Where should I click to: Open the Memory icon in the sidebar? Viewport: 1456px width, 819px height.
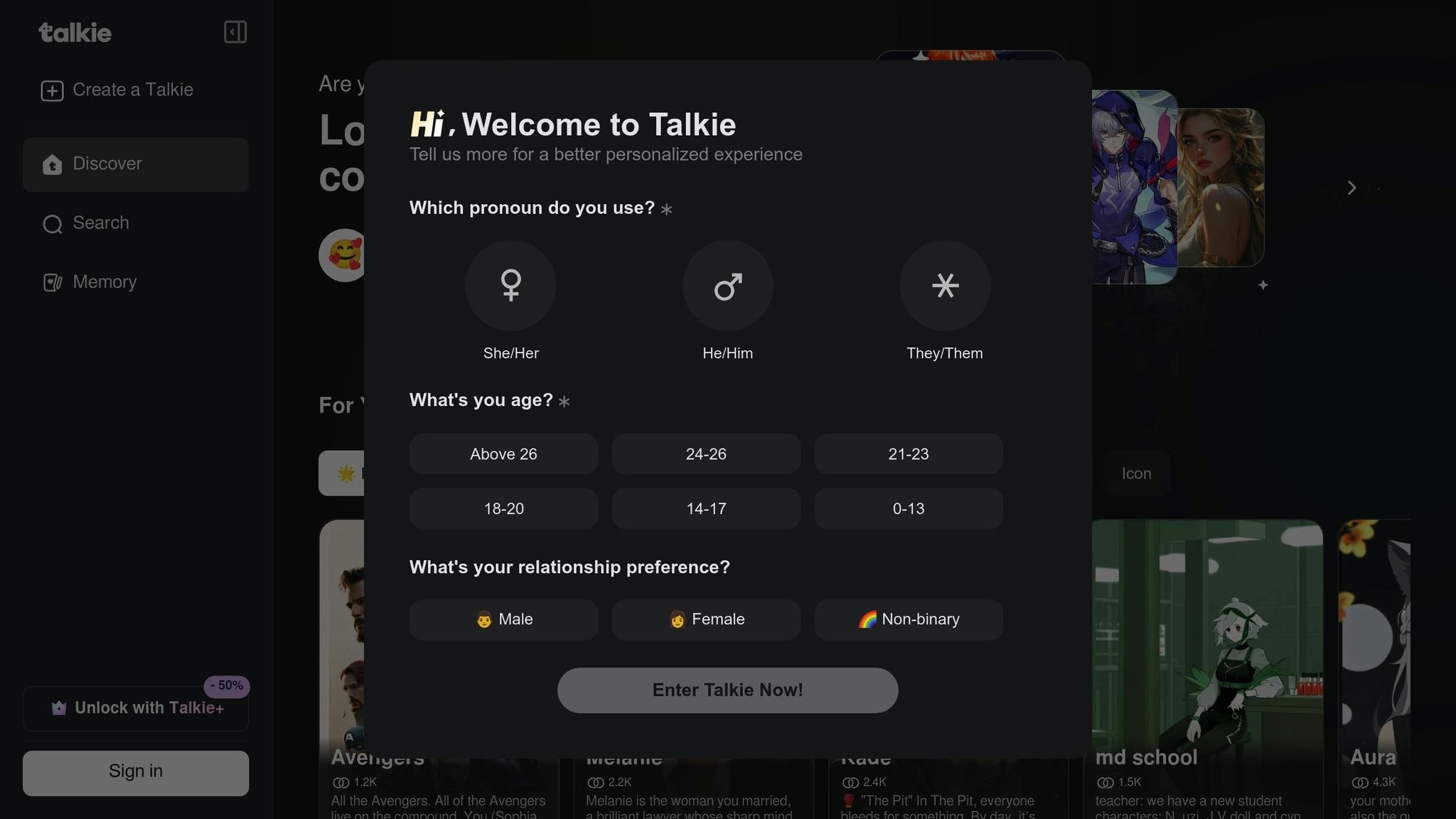click(x=52, y=282)
